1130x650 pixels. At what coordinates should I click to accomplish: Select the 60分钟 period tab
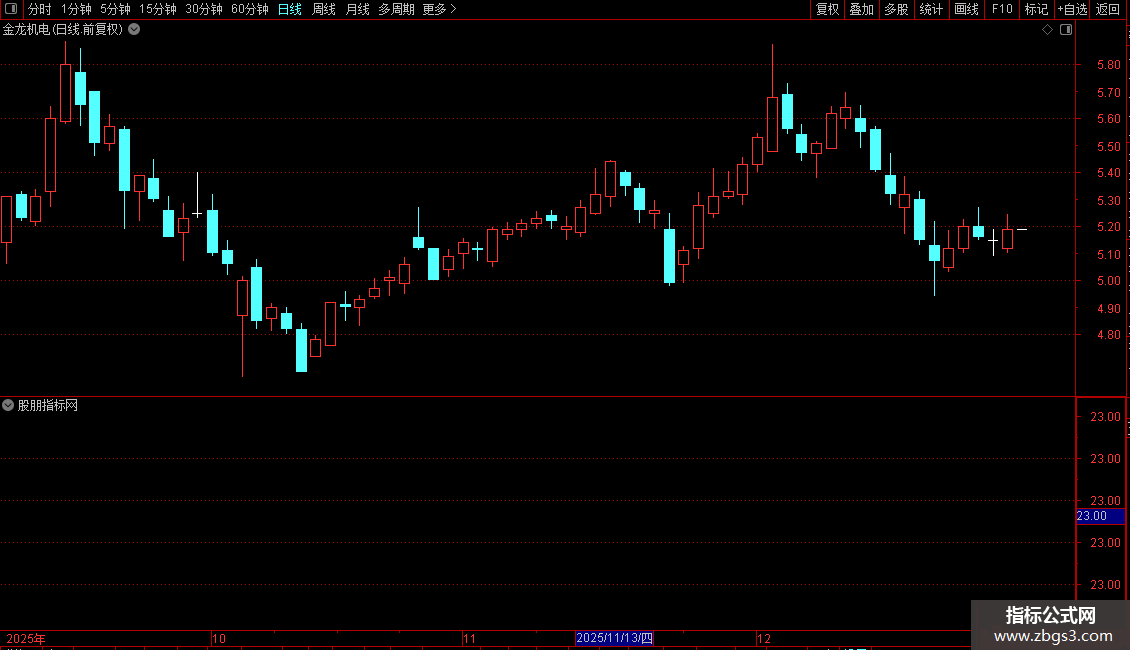(x=249, y=9)
